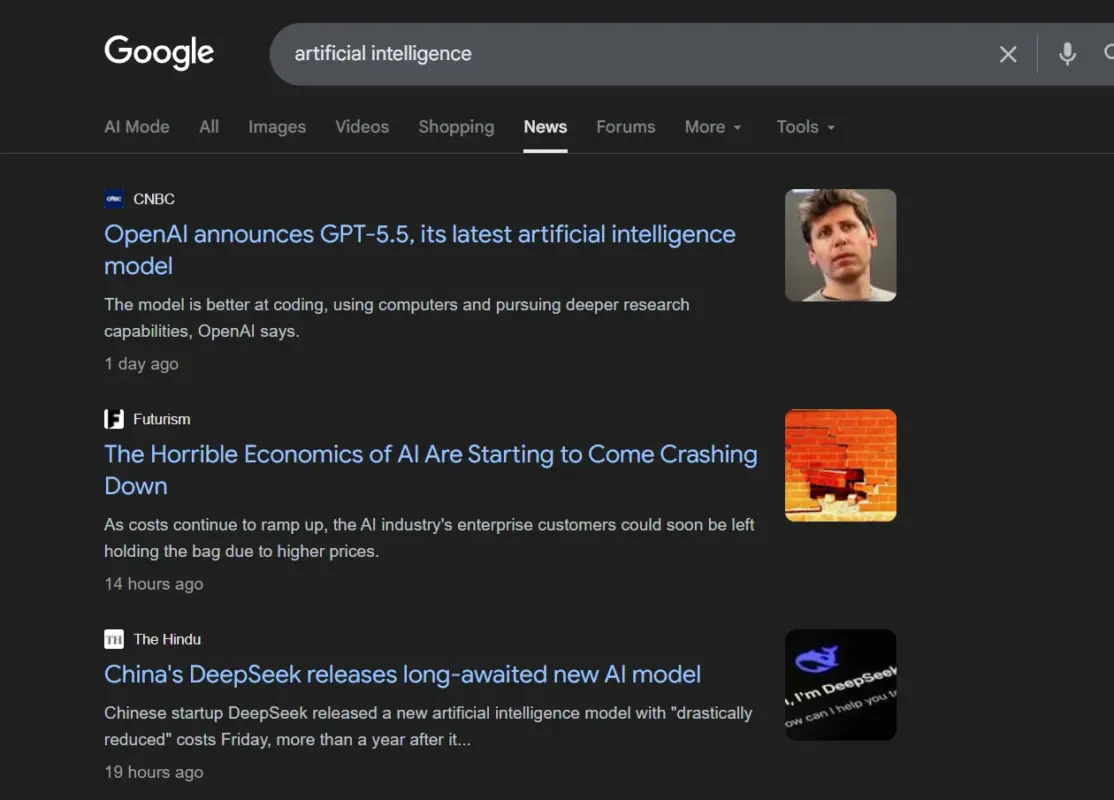
Task: Open the Images tab
Action: point(277,126)
